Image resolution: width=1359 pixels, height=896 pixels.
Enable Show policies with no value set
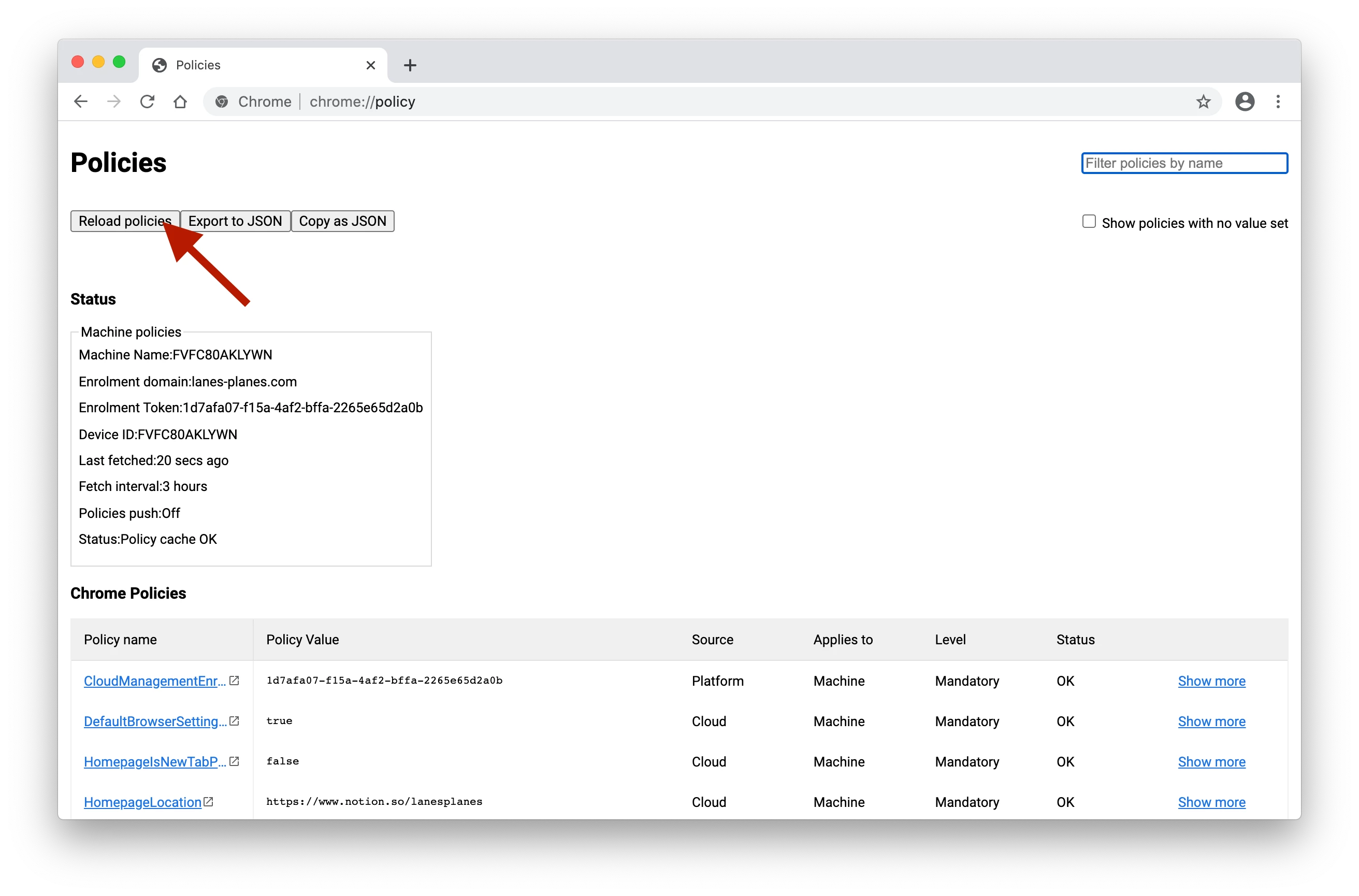point(1089,222)
